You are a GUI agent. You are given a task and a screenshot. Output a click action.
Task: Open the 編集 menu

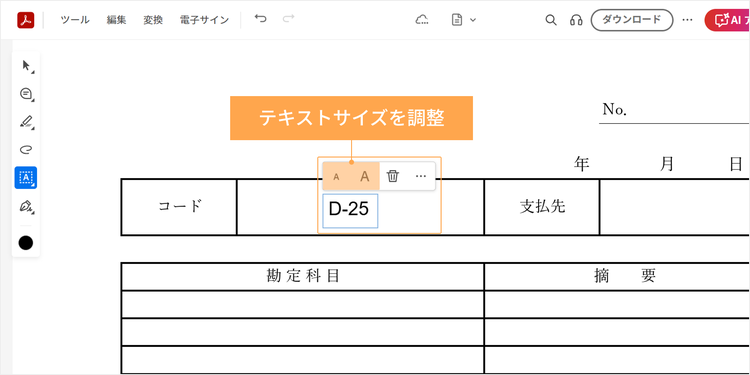[116, 20]
